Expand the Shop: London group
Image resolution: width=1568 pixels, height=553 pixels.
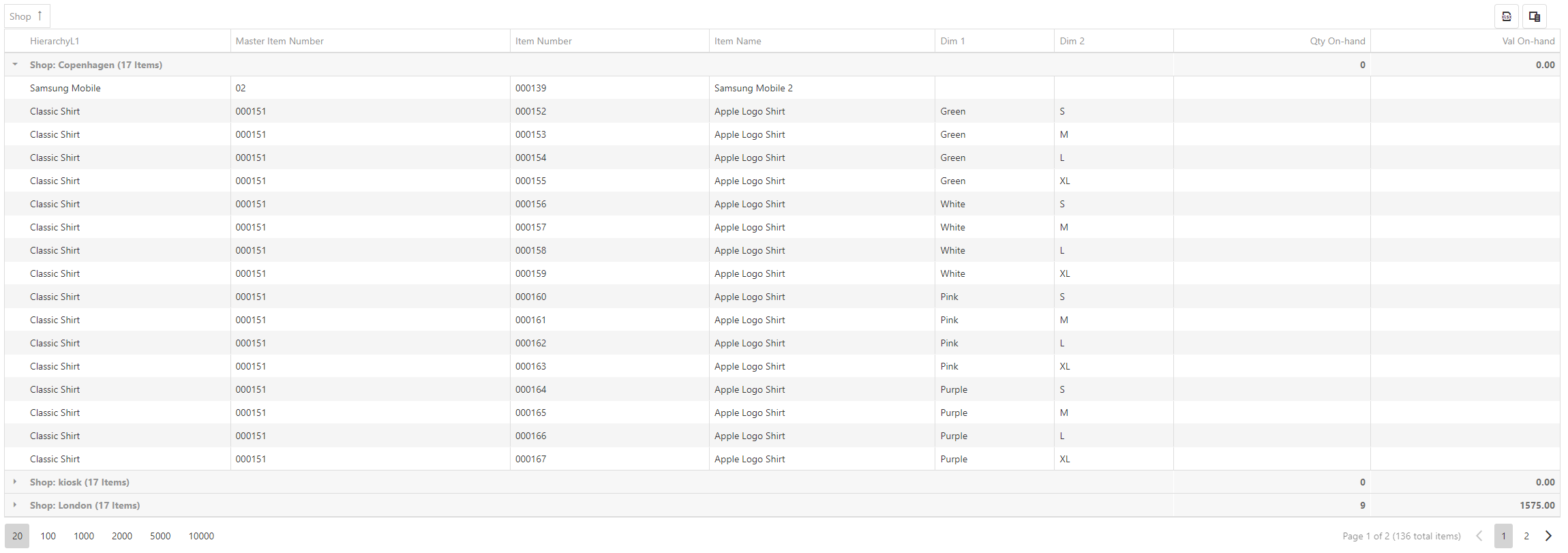click(x=15, y=505)
